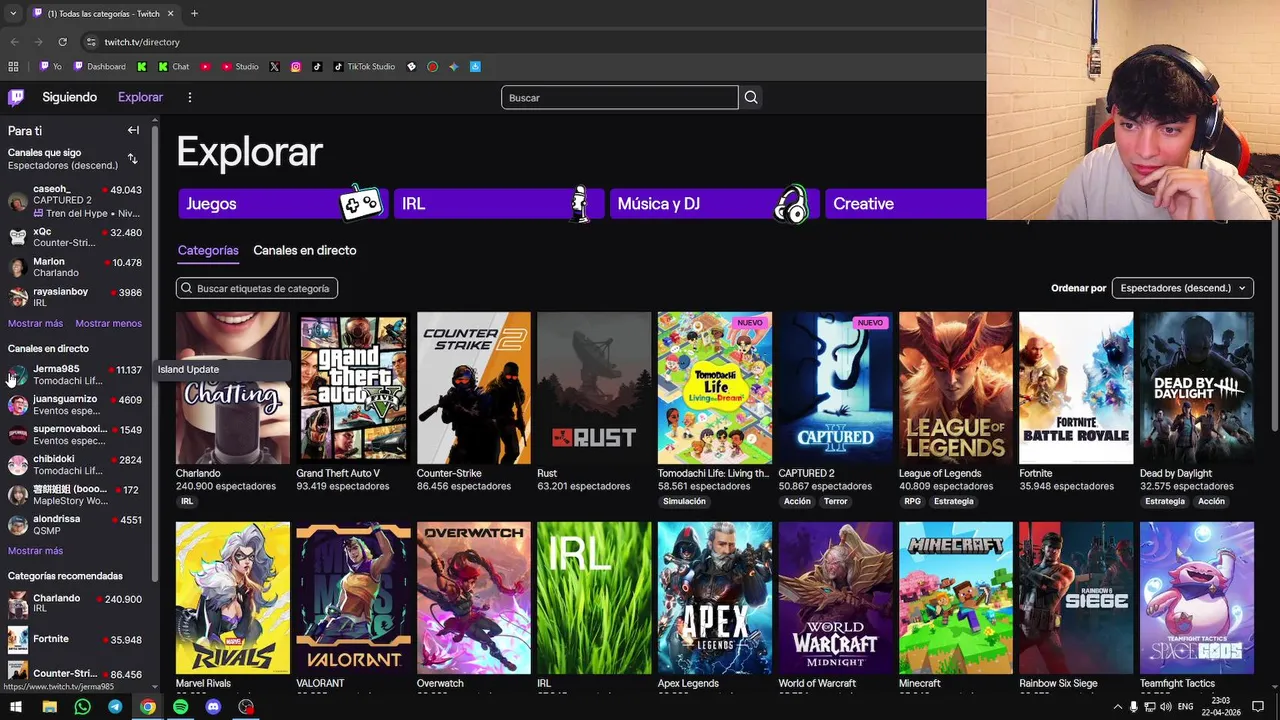Open the Rust category cover
Viewport: 1280px width, 720px height.
pos(594,388)
